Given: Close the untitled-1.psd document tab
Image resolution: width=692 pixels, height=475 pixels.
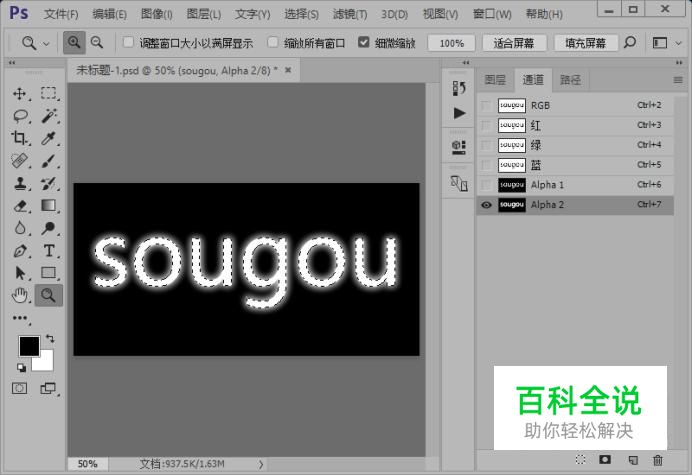Looking at the screenshot, I should pyautogui.click(x=288, y=70).
